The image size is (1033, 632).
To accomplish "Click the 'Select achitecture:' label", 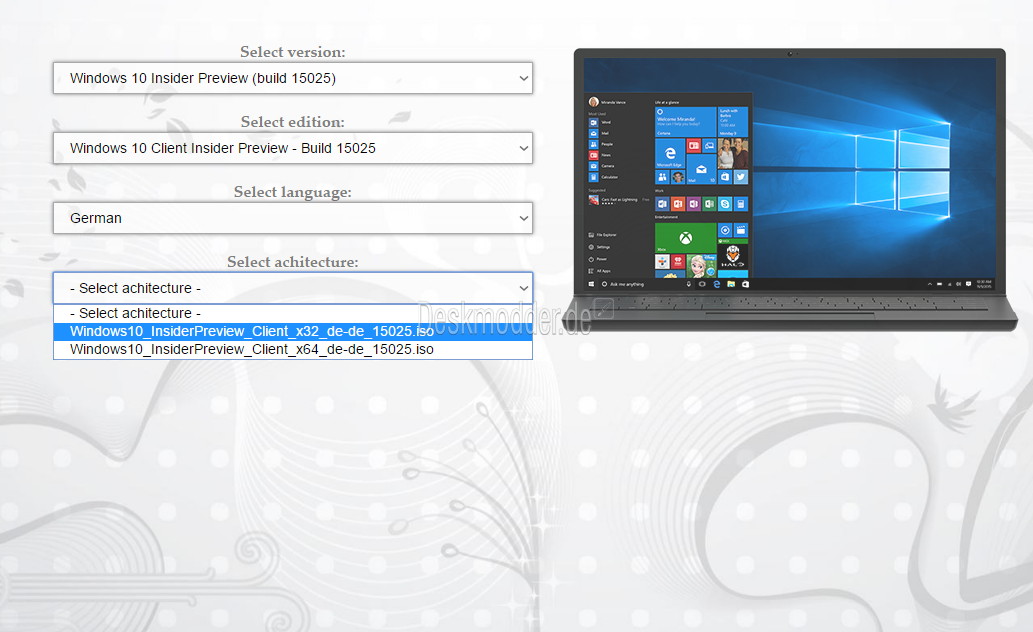I will [293, 262].
